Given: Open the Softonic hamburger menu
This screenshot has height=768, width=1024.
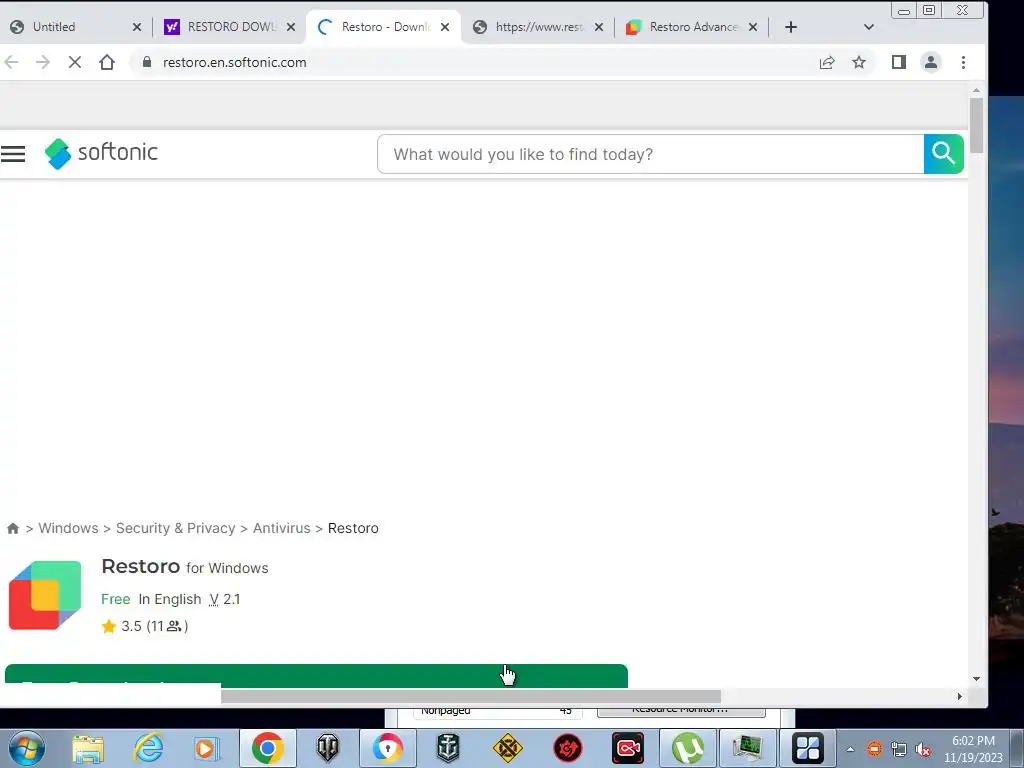Looking at the screenshot, I should click(13, 153).
